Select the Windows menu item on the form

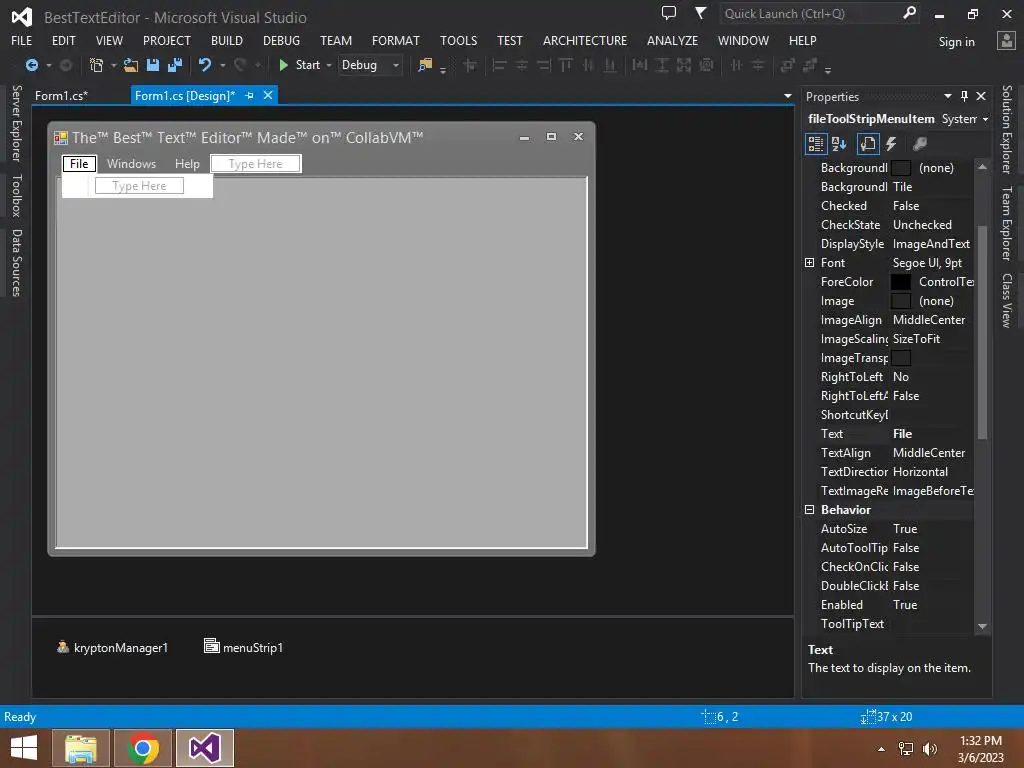(131, 163)
